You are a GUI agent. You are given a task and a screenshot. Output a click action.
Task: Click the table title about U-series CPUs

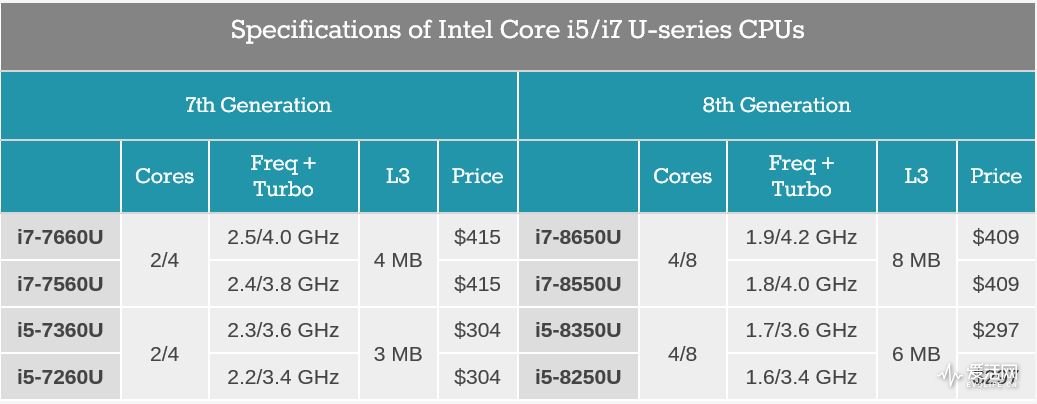[518, 30]
